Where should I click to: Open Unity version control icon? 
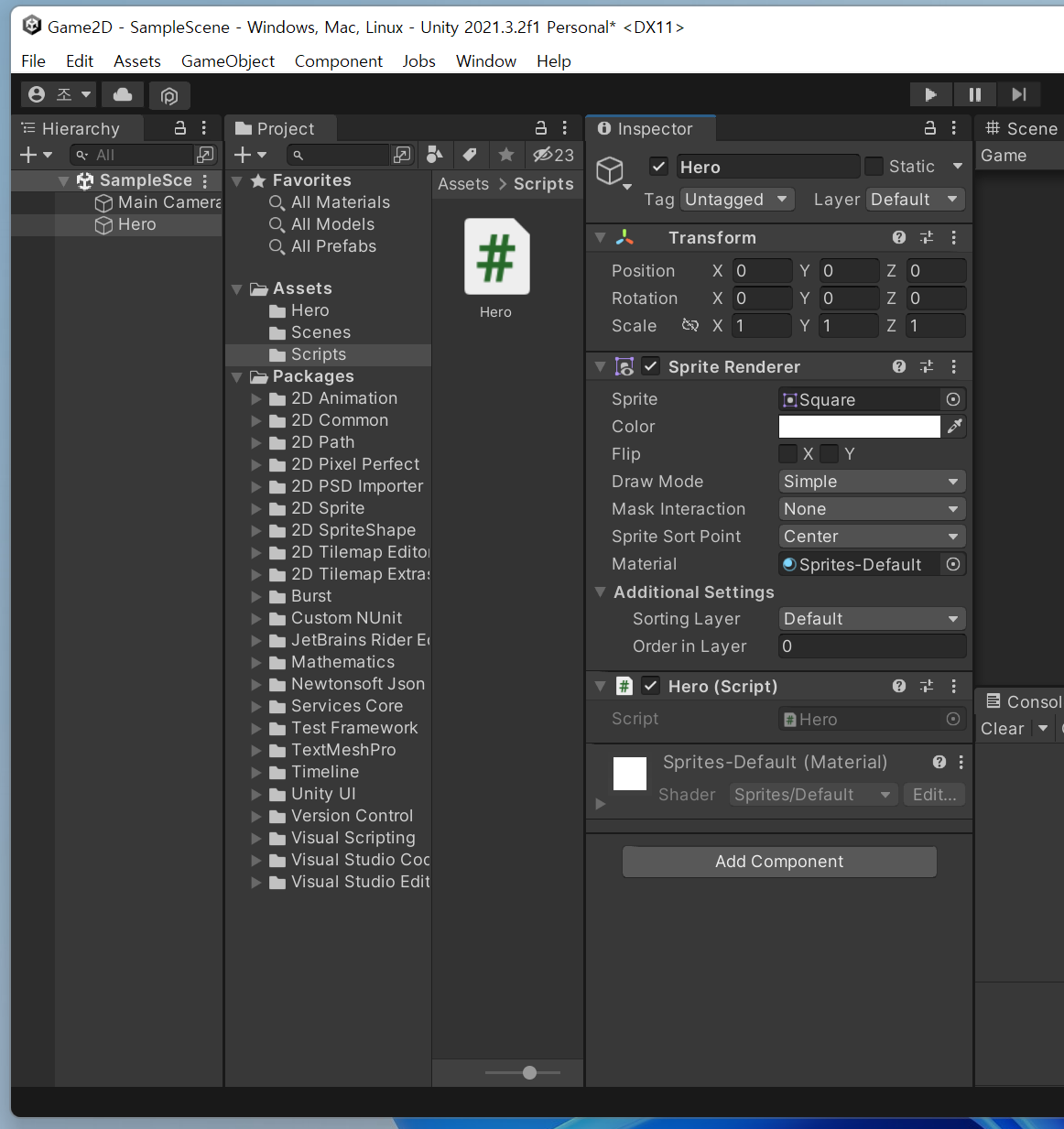coord(169,95)
